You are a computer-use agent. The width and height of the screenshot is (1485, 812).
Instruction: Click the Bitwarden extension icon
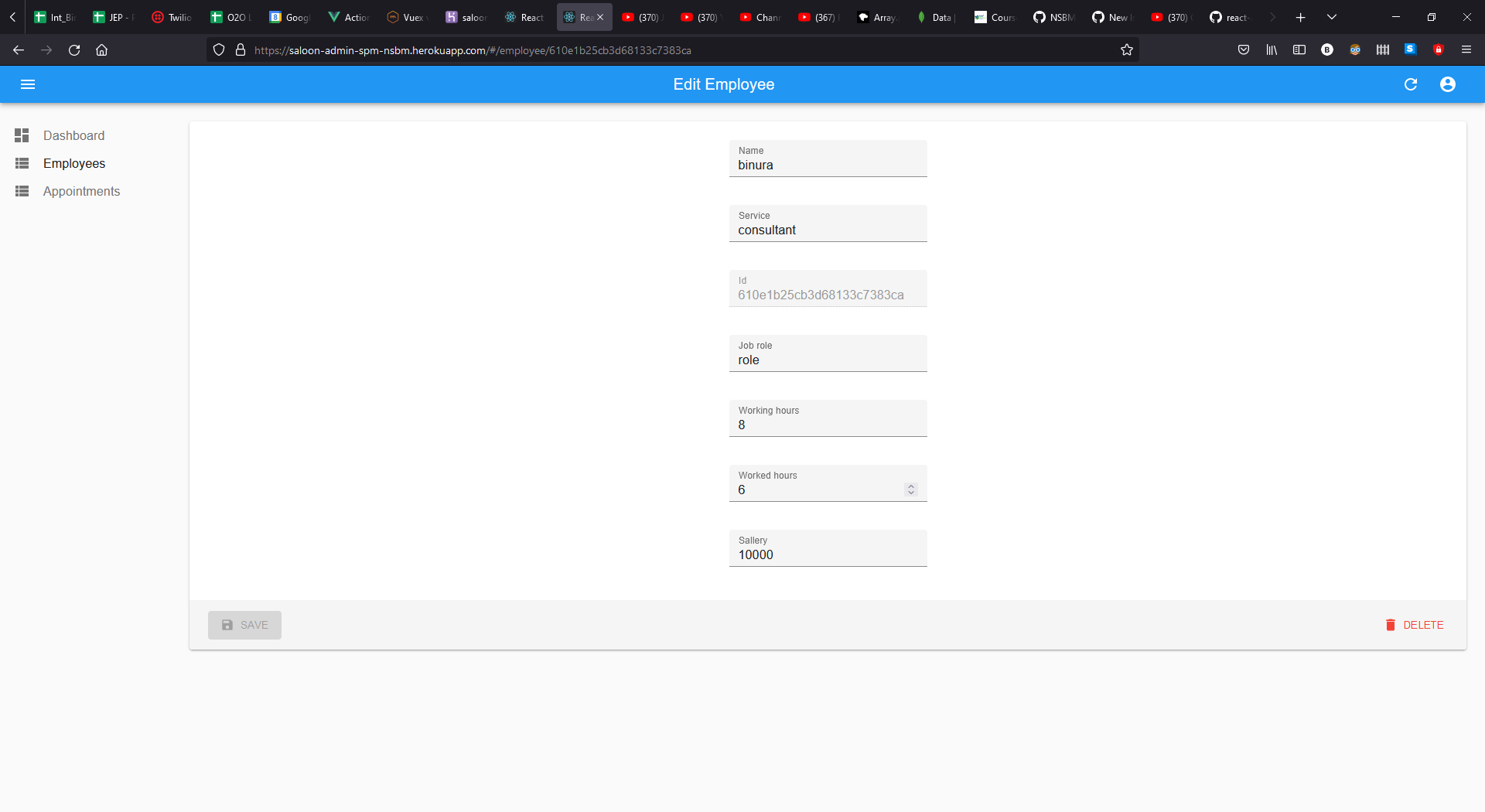(x=1328, y=49)
